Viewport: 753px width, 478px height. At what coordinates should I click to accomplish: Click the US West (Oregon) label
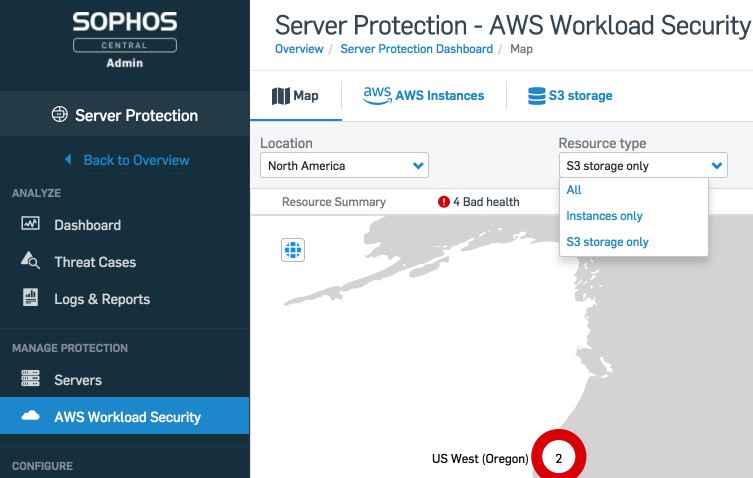(x=480, y=459)
